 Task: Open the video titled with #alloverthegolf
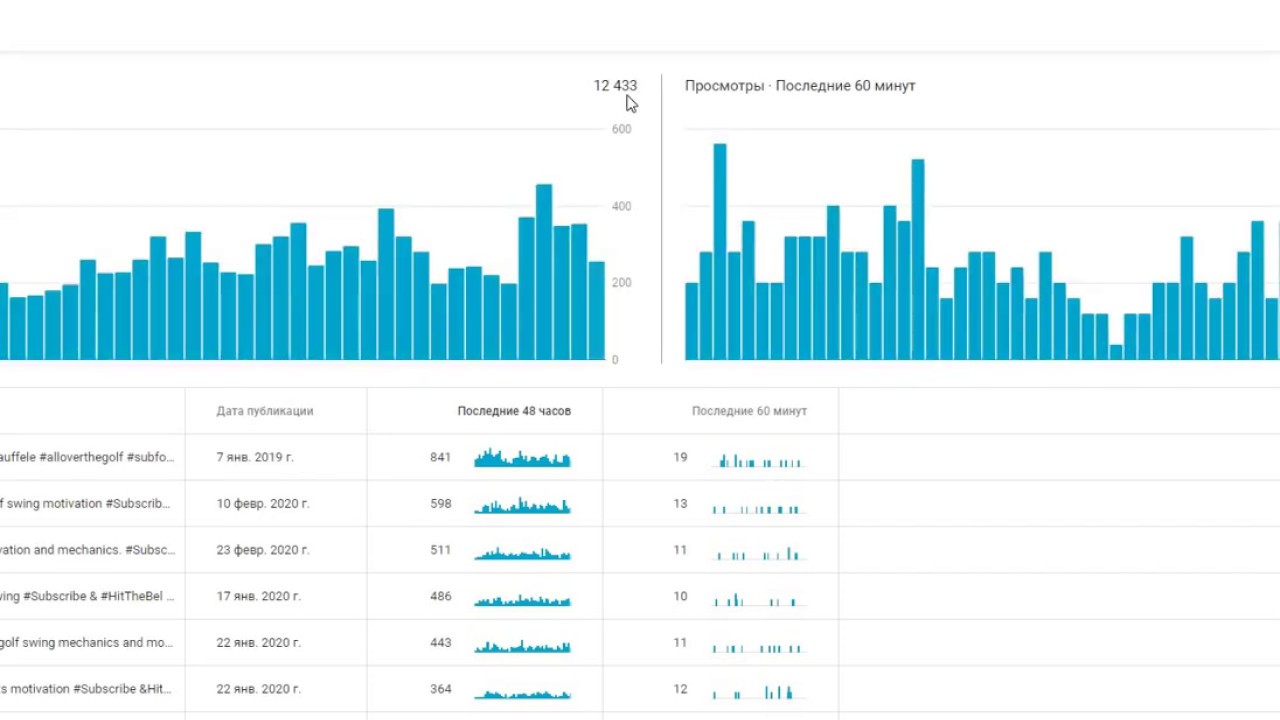88,457
